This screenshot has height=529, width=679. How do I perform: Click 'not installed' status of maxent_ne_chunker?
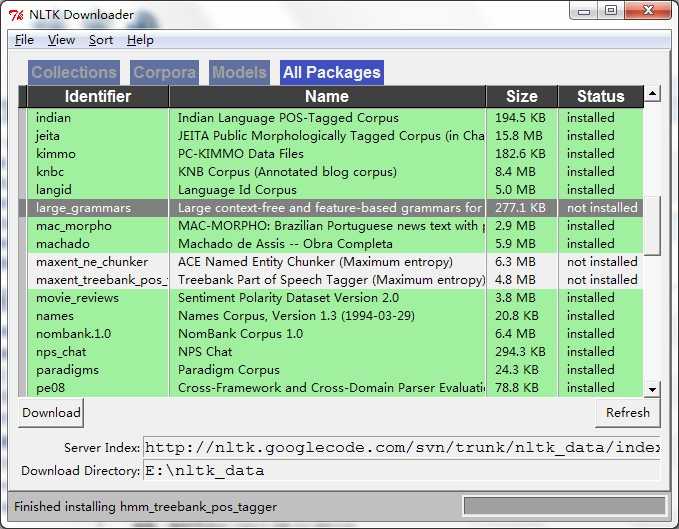point(602,262)
